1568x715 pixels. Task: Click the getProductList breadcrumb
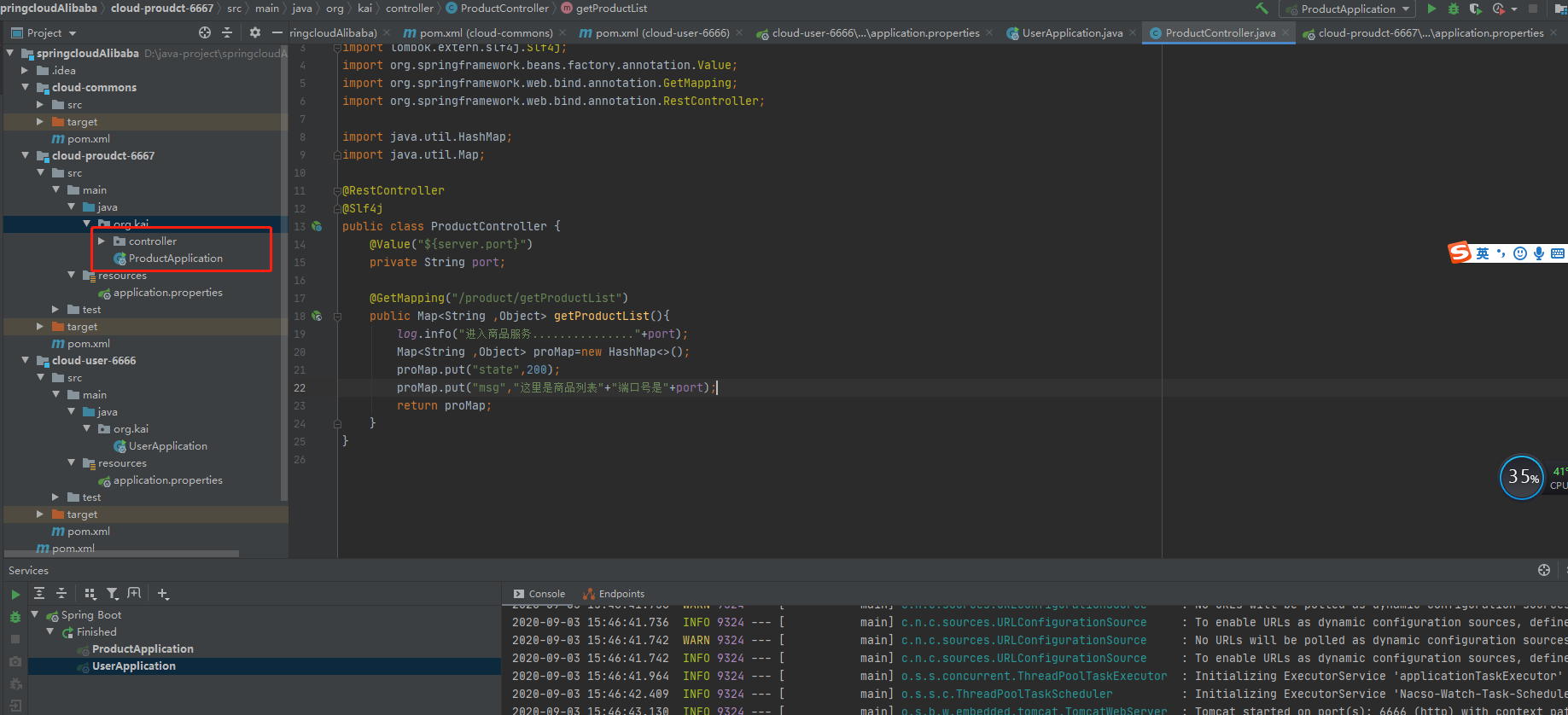pyautogui.click(x=603, y=8)
